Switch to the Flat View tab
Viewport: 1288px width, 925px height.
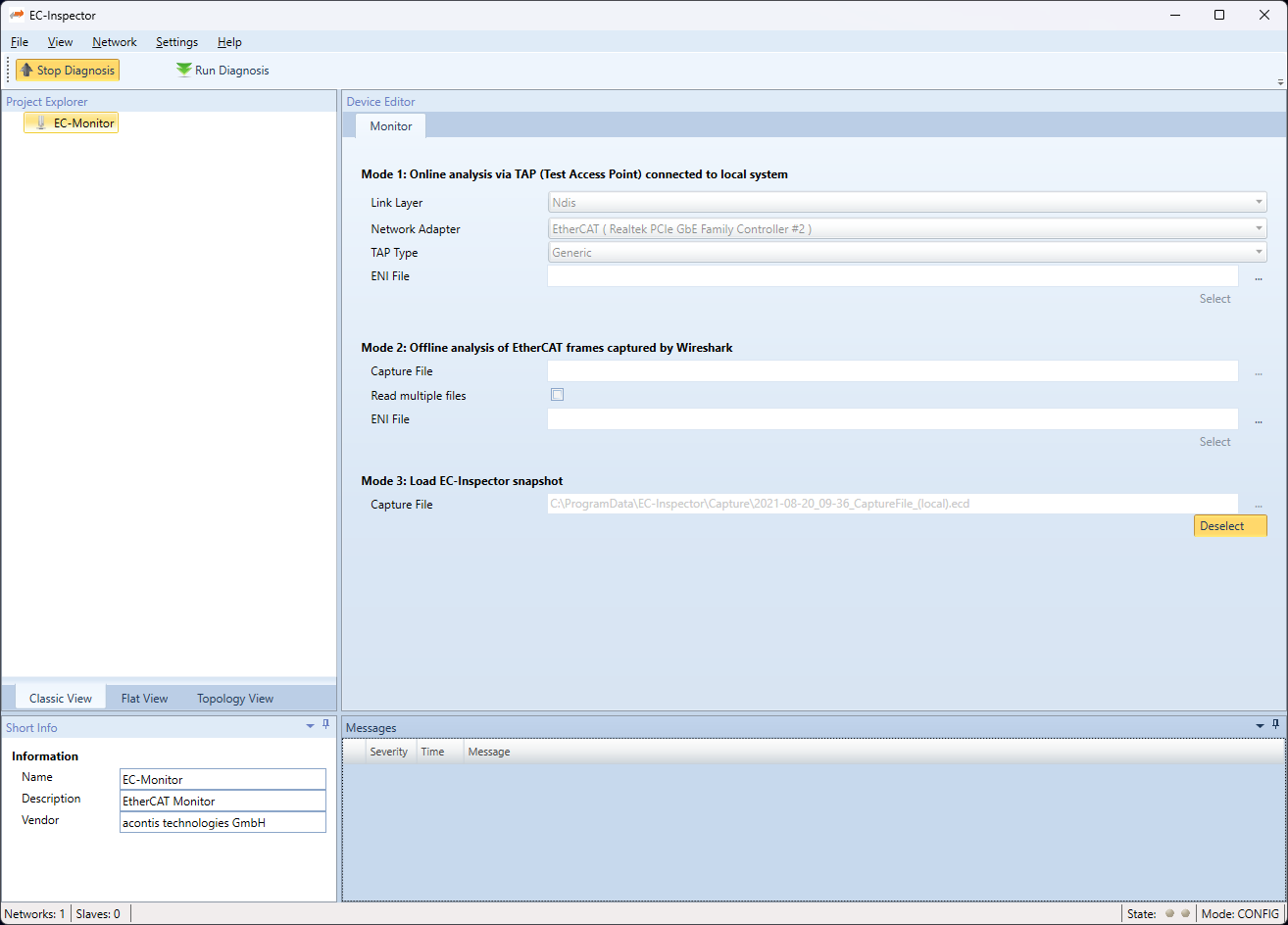click(144, 699)
